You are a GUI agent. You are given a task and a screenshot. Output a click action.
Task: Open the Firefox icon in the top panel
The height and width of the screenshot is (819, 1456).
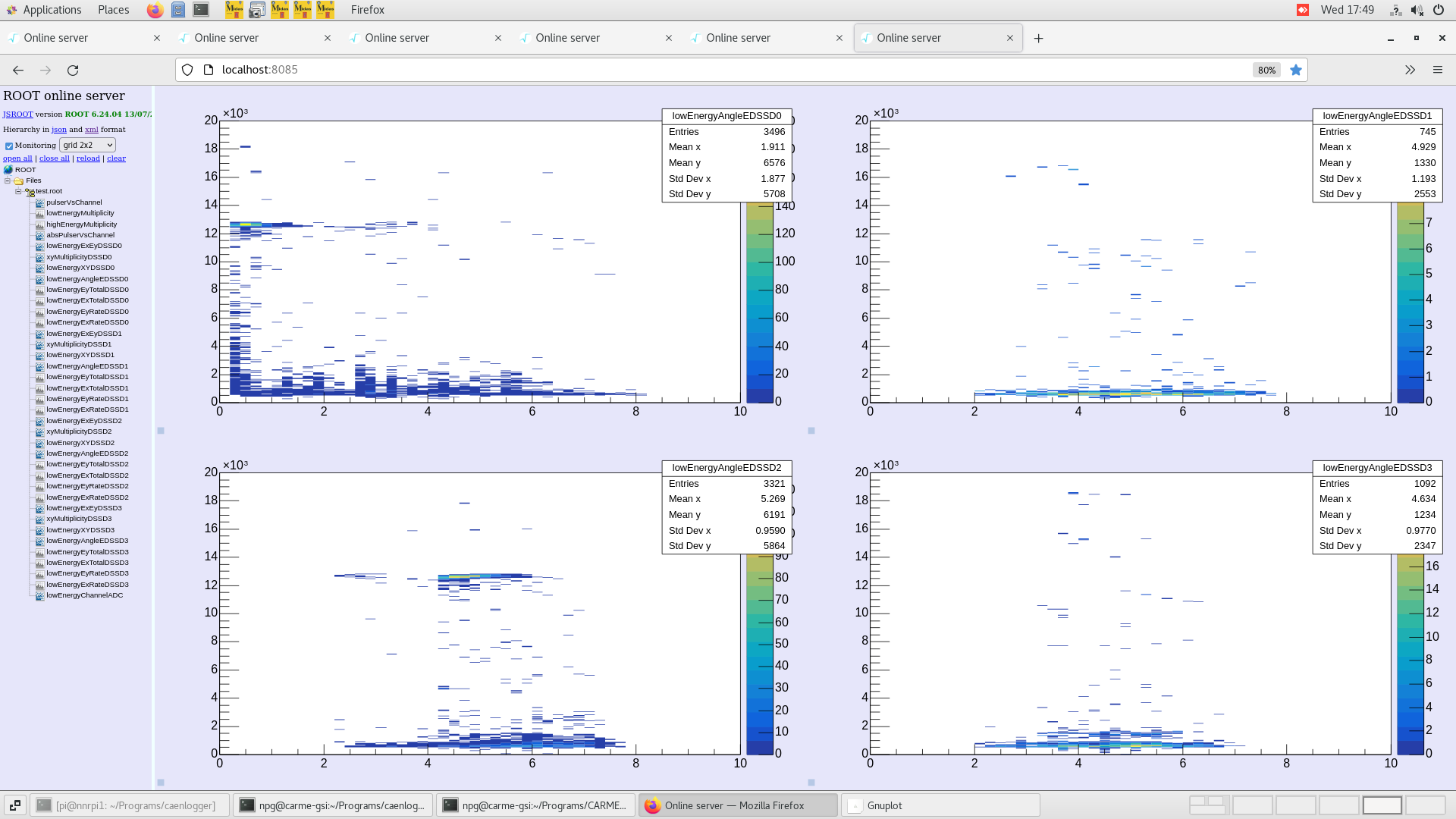pyautogui.click(x=154, y=10)
